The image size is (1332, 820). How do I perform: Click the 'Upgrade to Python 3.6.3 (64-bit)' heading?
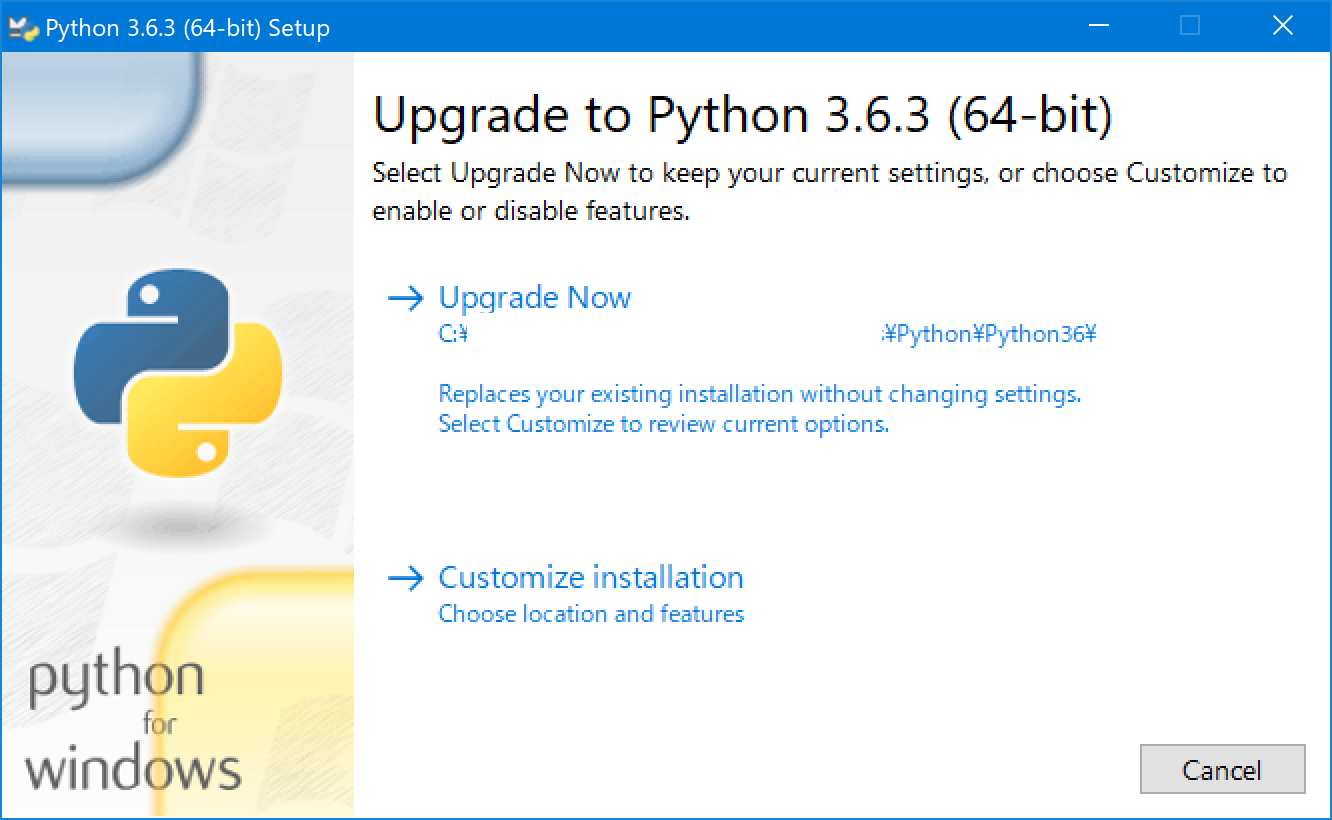pos(745,114)
